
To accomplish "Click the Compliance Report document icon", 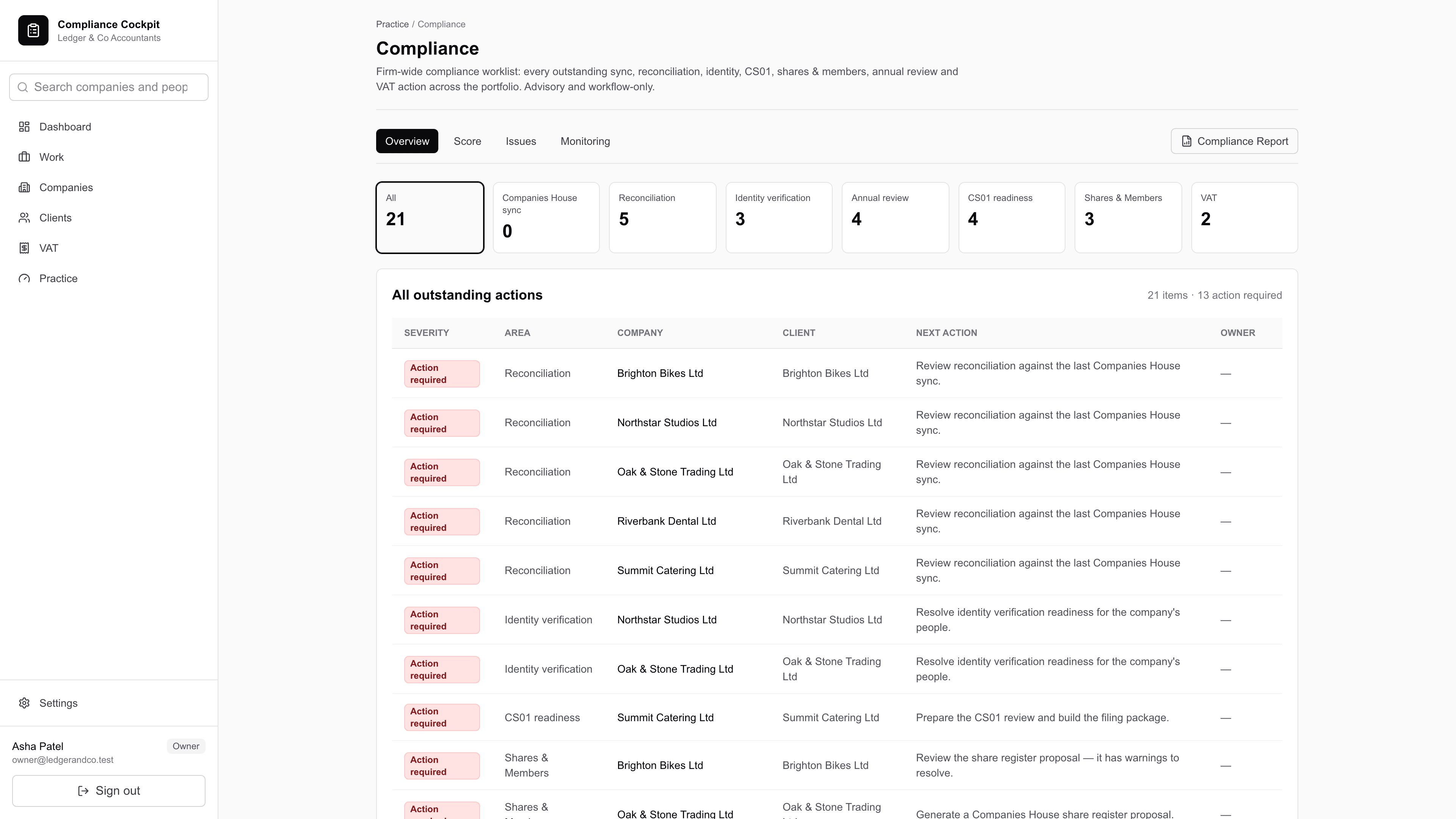I will (x=1187, y=141).
